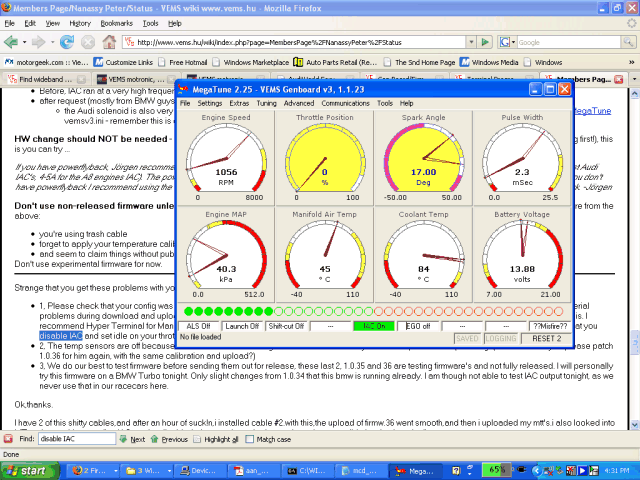
Task: Open motorgeek.com bookmark
Action: pyautogui.click(x=46, y=62)
